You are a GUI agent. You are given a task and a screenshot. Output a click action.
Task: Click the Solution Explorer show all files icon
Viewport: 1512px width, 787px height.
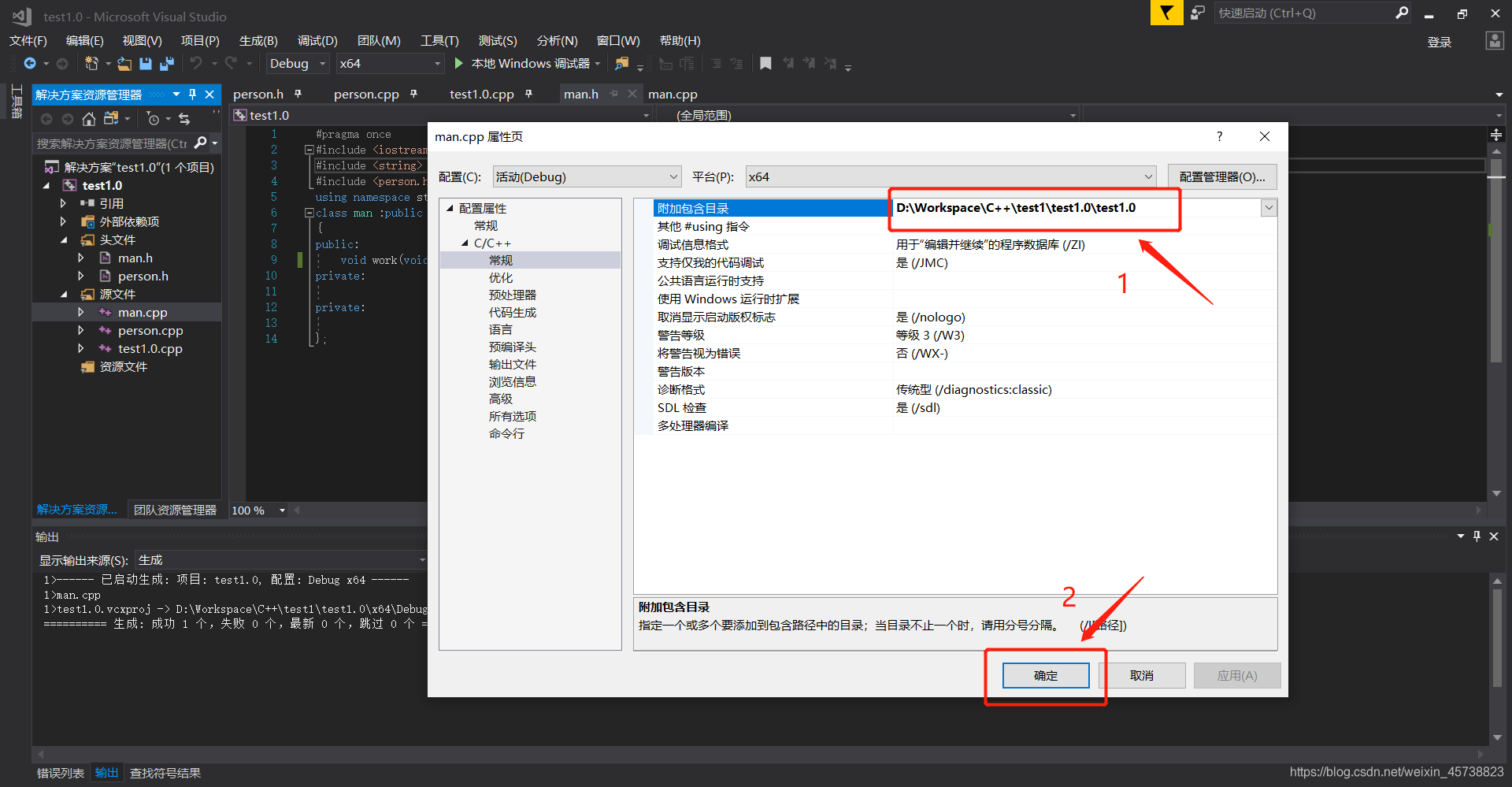(x=111, y=119)
